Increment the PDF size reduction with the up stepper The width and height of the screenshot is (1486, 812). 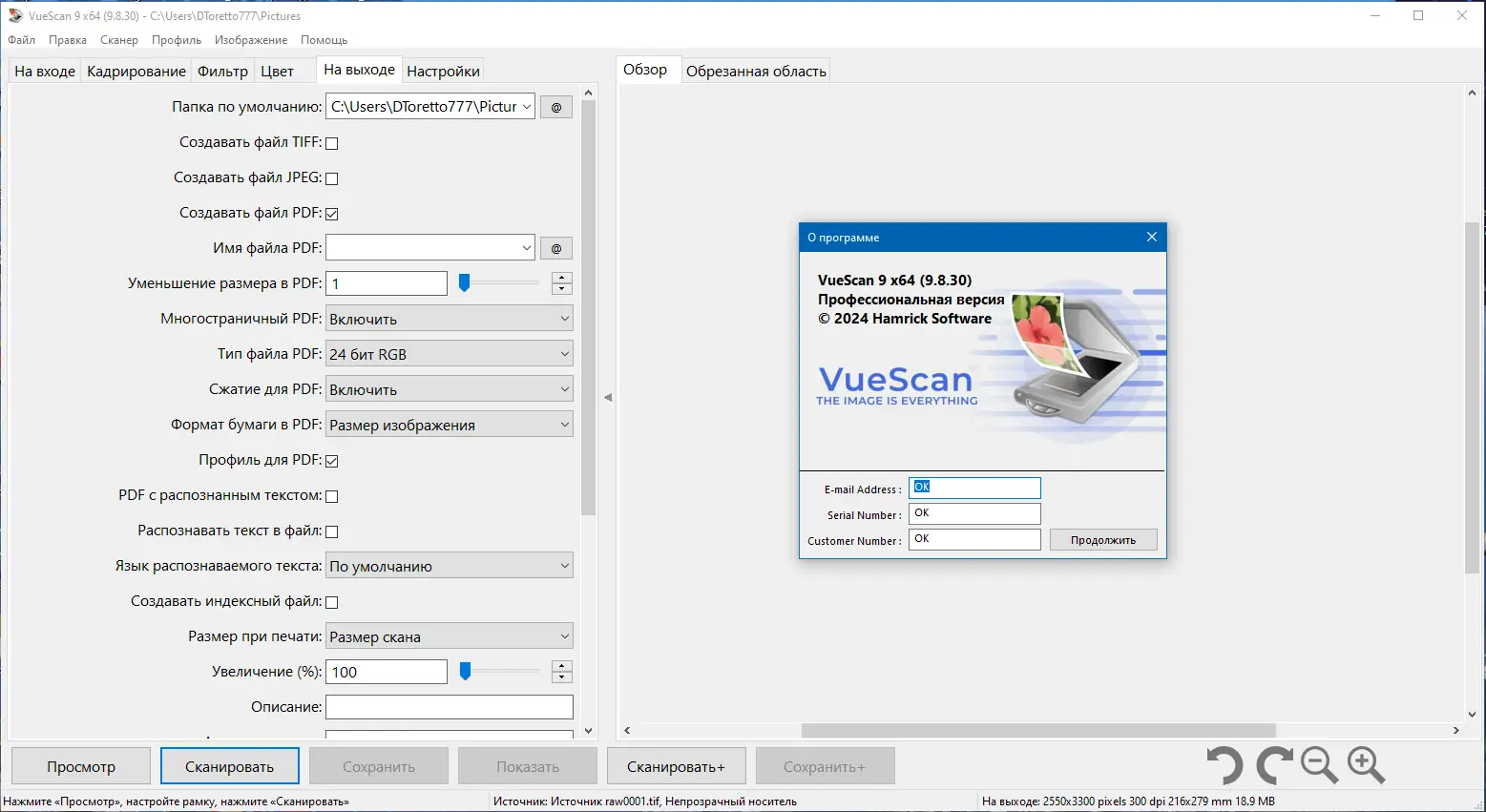[x=561, y=278]
